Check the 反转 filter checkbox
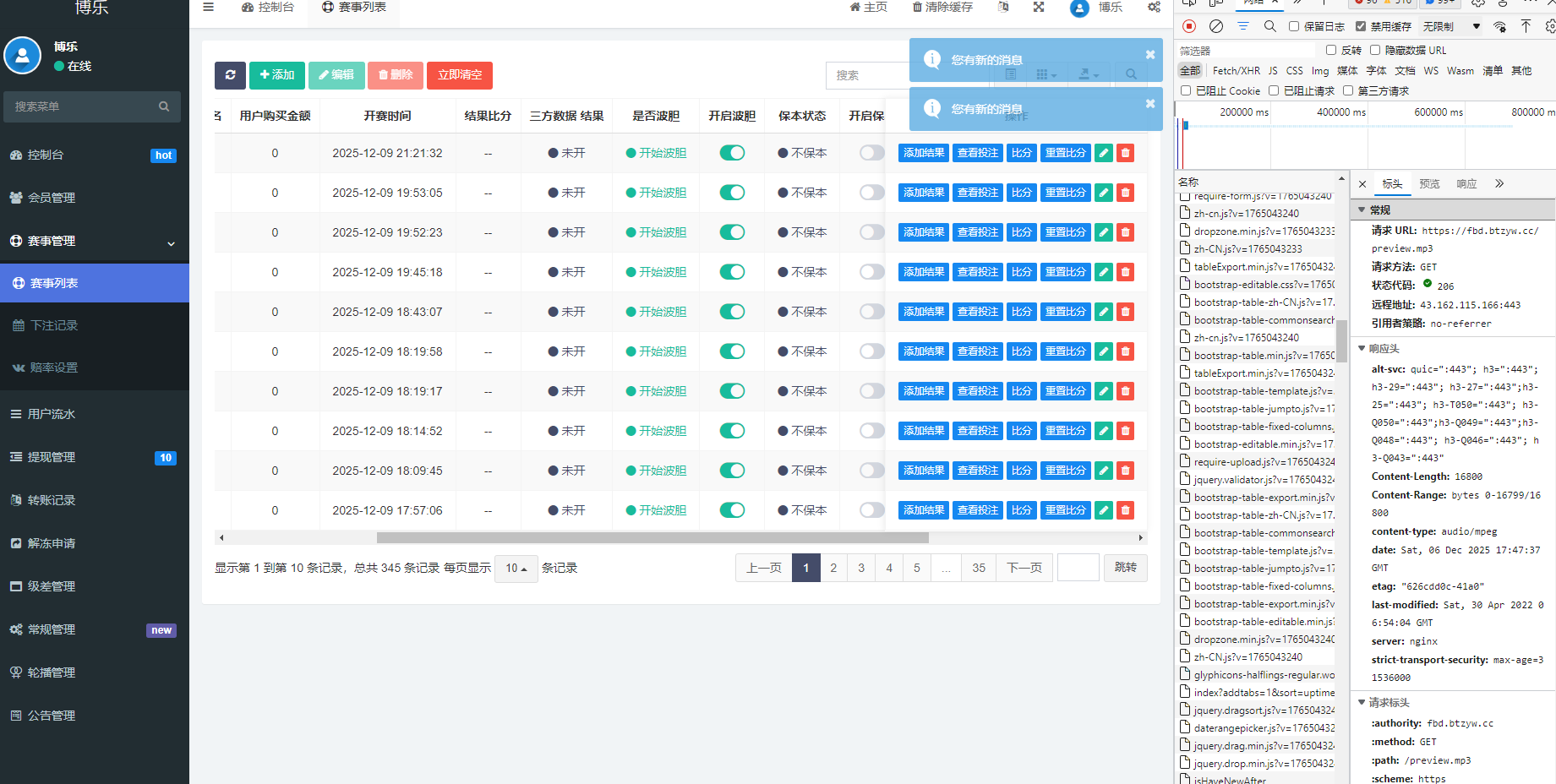The image size is (1556, 784). click(x=1331, y=50)
